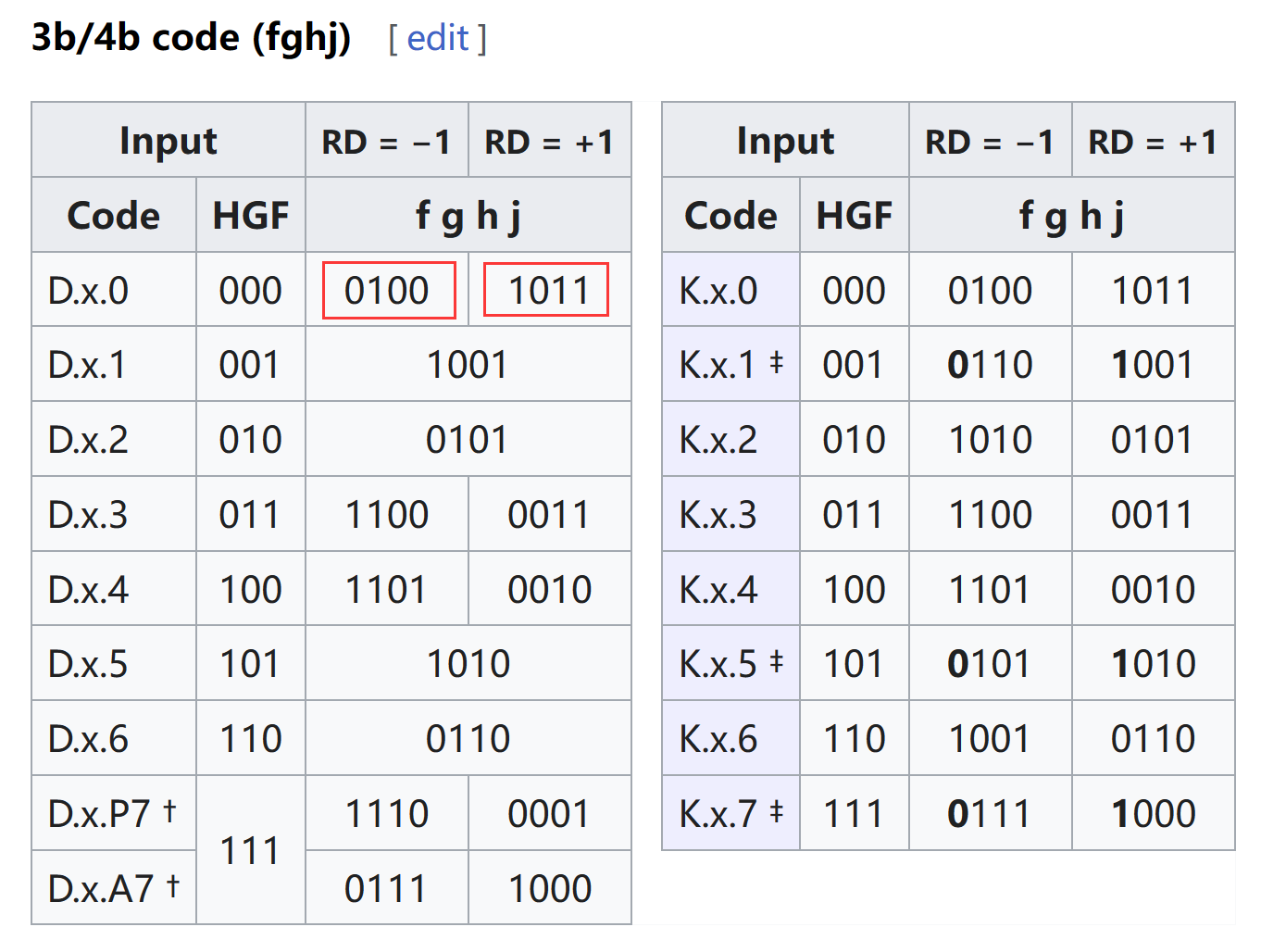The height and width of the screenshot is (952, 1261).
Task: Select the merged 1010 cell in the D.x.5 row
Action: [x=468, y=664]
